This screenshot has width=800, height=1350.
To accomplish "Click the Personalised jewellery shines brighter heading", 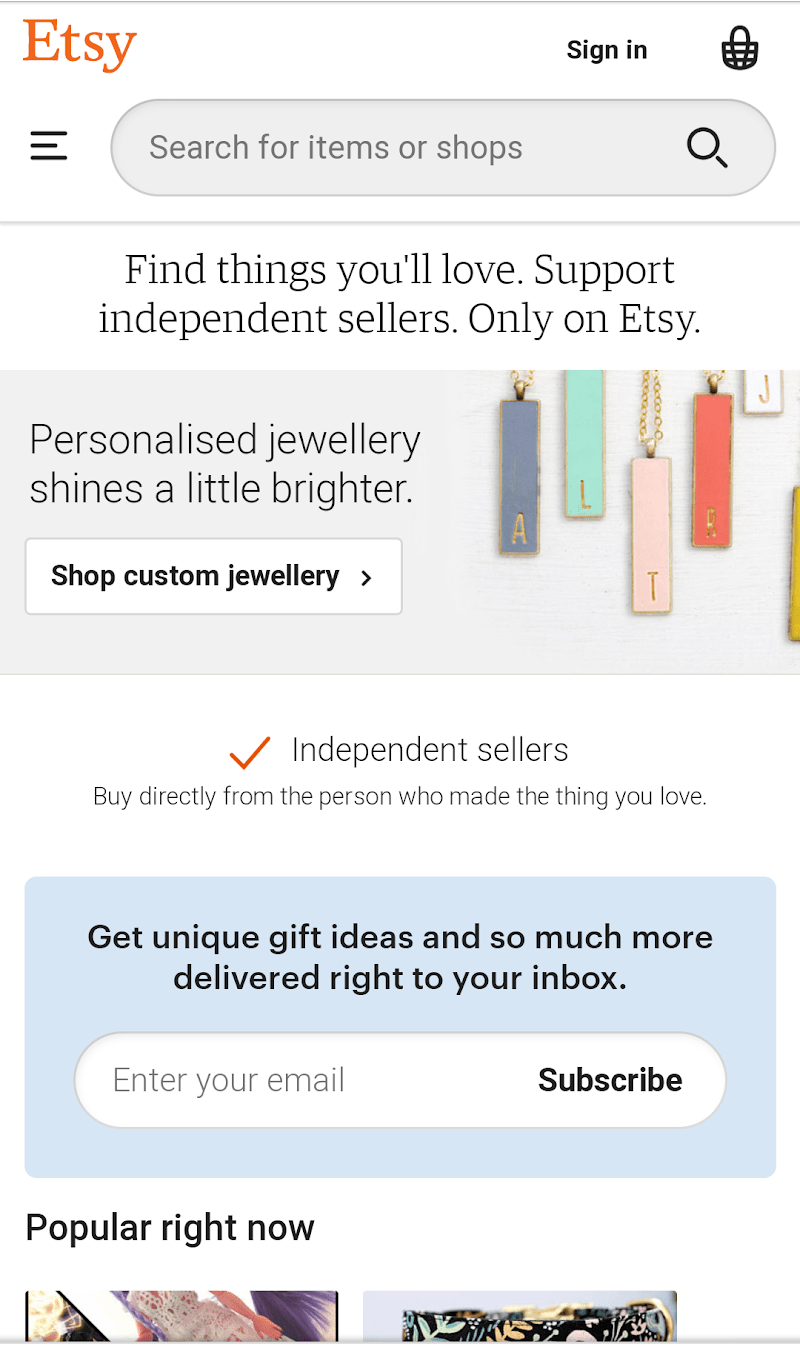I will [x=225, y=464].
